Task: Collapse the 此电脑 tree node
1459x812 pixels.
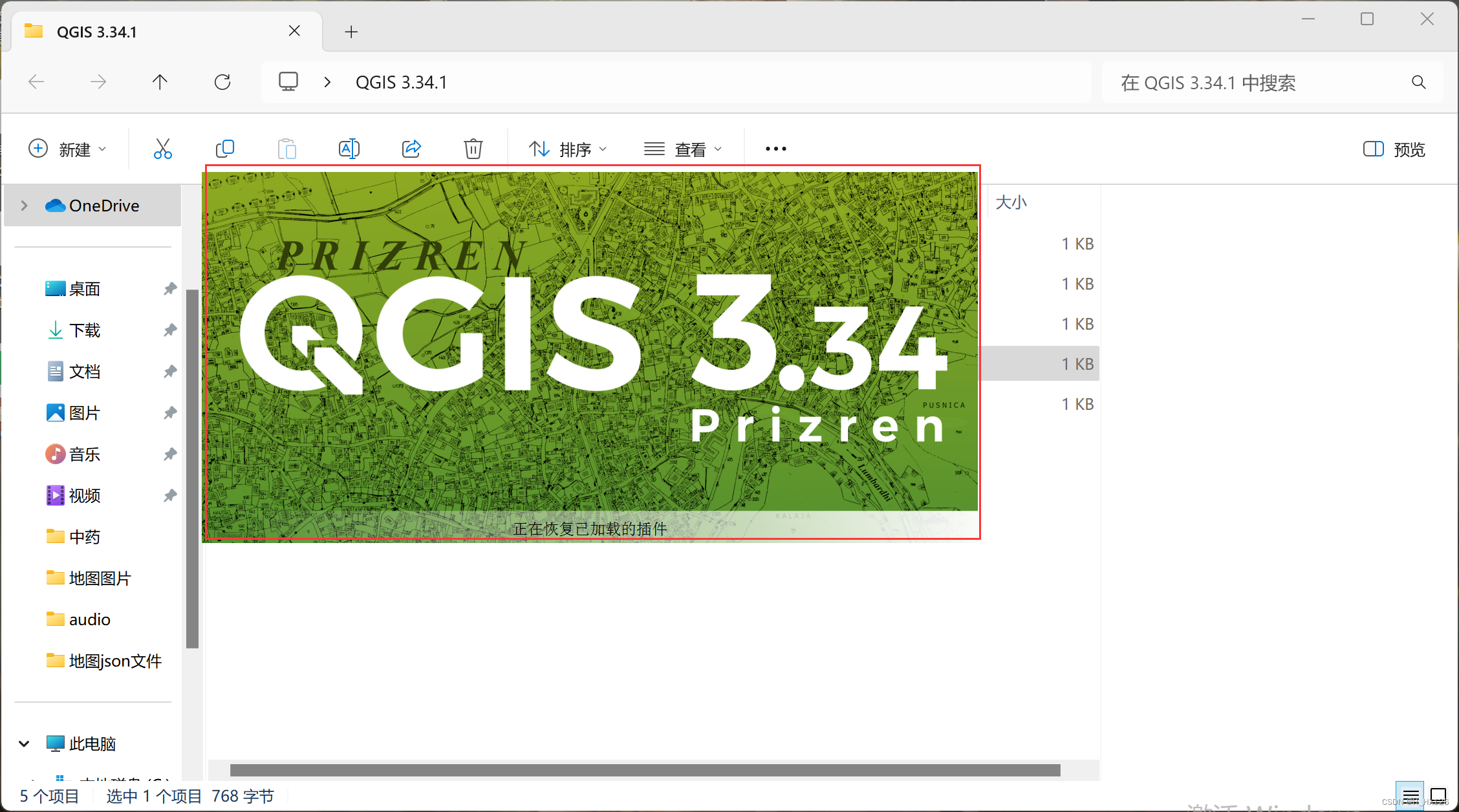Action: coord(25,743)
